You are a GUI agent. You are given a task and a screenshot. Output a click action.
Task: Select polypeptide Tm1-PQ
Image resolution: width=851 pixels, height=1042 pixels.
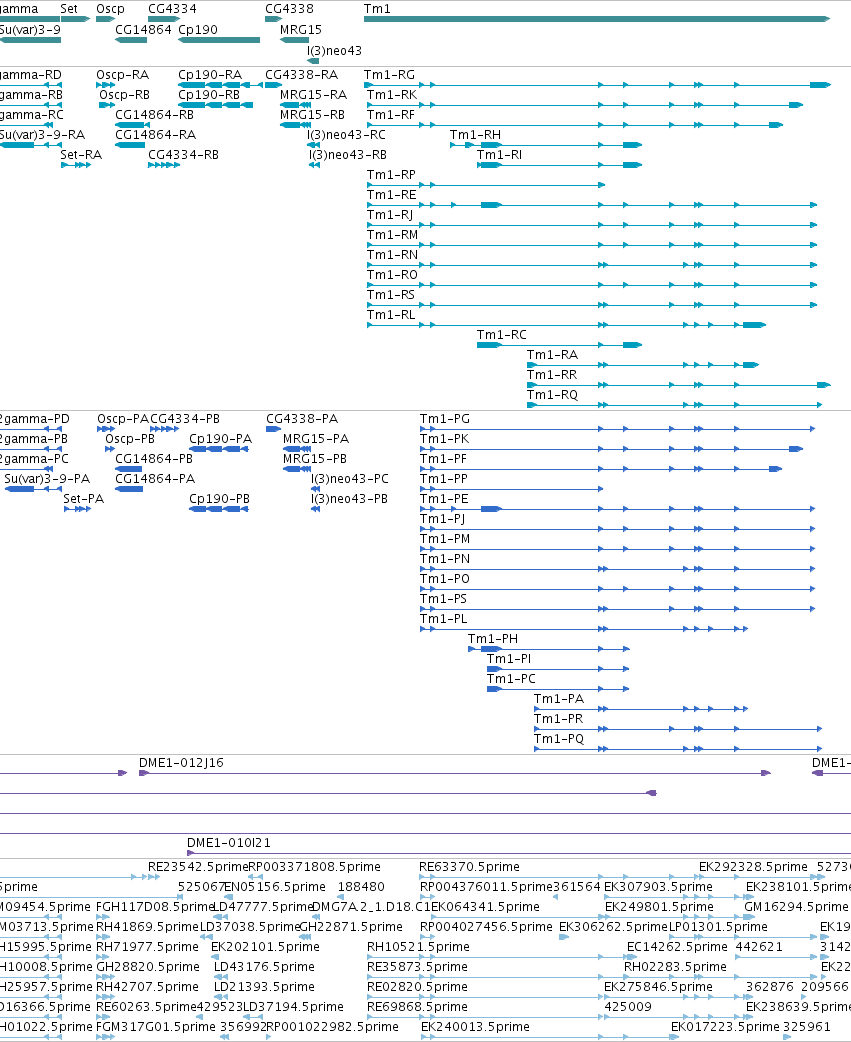pyautogui.click(x=678, y=749)
